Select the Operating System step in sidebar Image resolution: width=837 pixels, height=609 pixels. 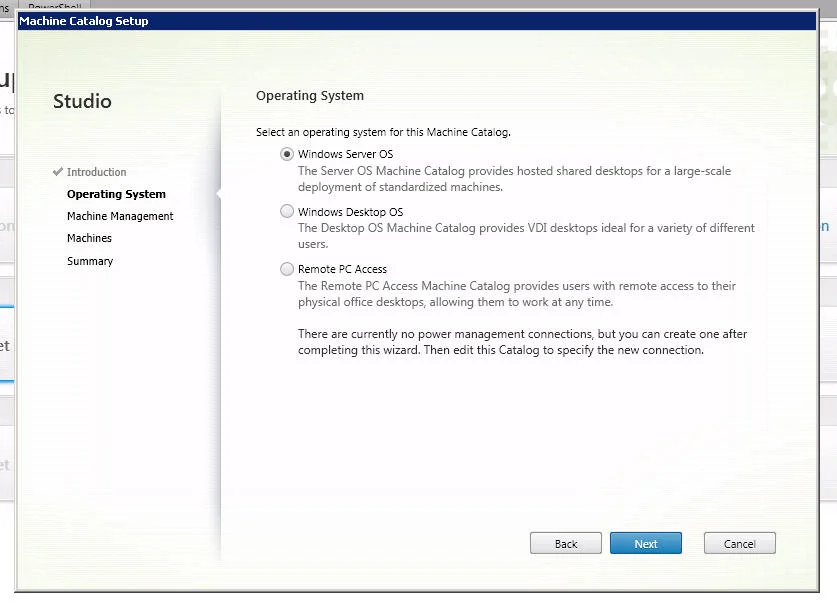click(x=116, y=194)
